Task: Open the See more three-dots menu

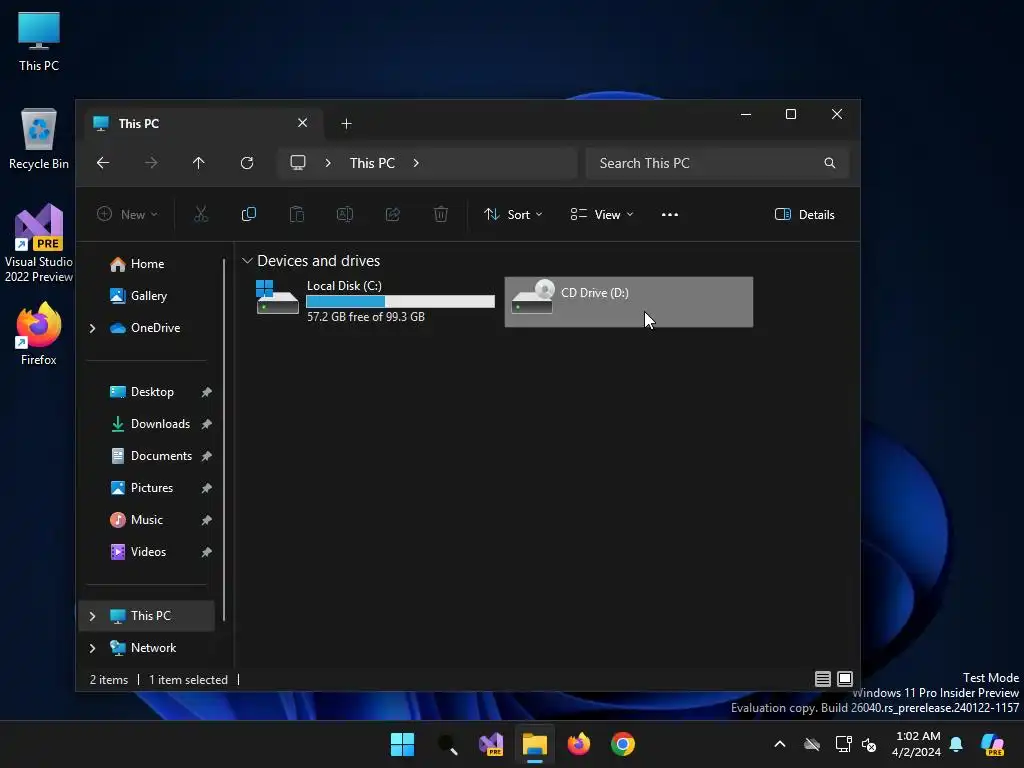Action: [669, 214]
